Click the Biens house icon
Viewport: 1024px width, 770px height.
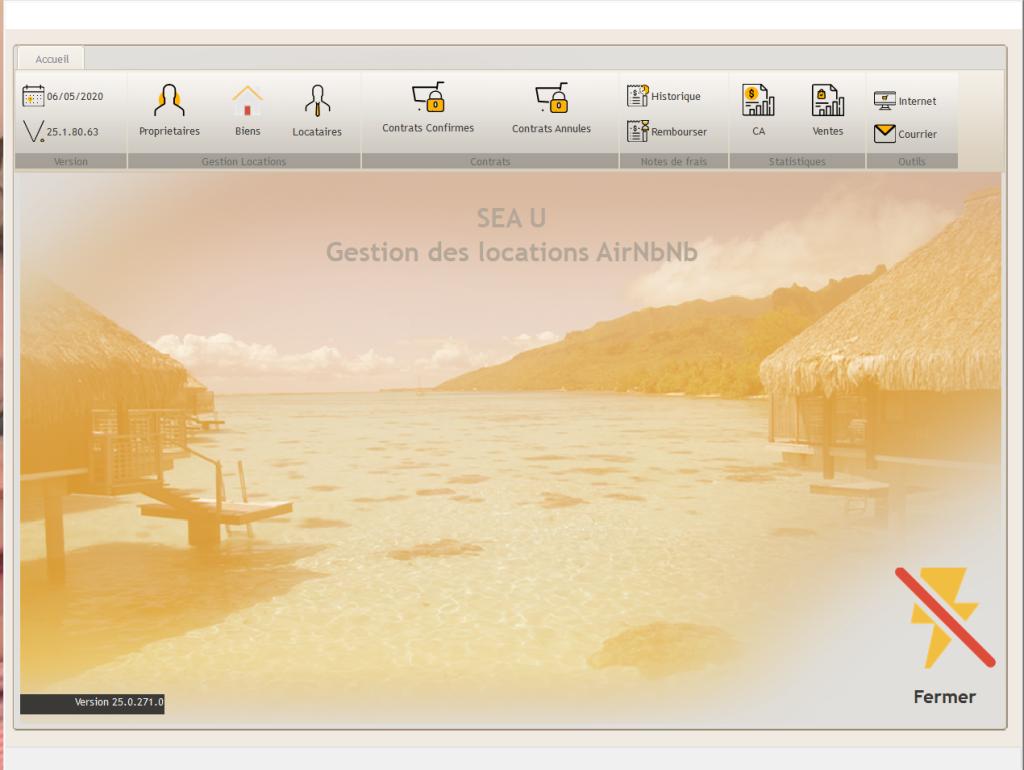tap(247, 101)
